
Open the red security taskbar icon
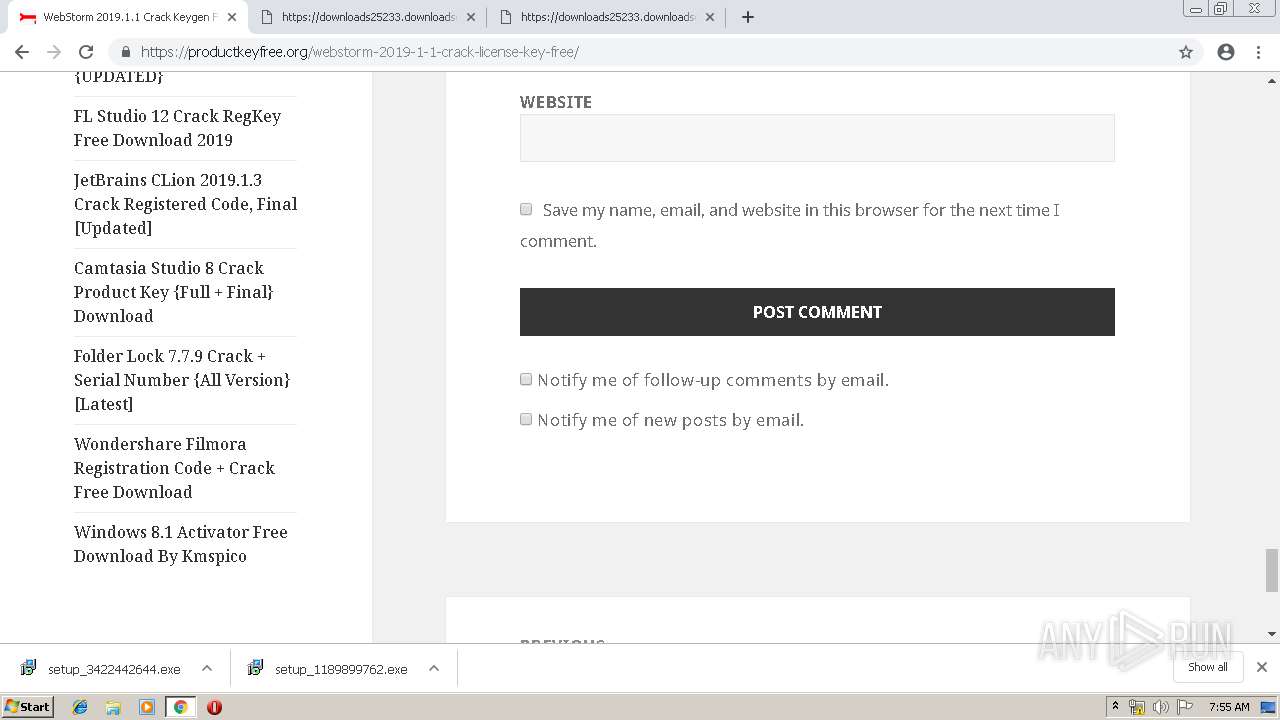(214, 707)
